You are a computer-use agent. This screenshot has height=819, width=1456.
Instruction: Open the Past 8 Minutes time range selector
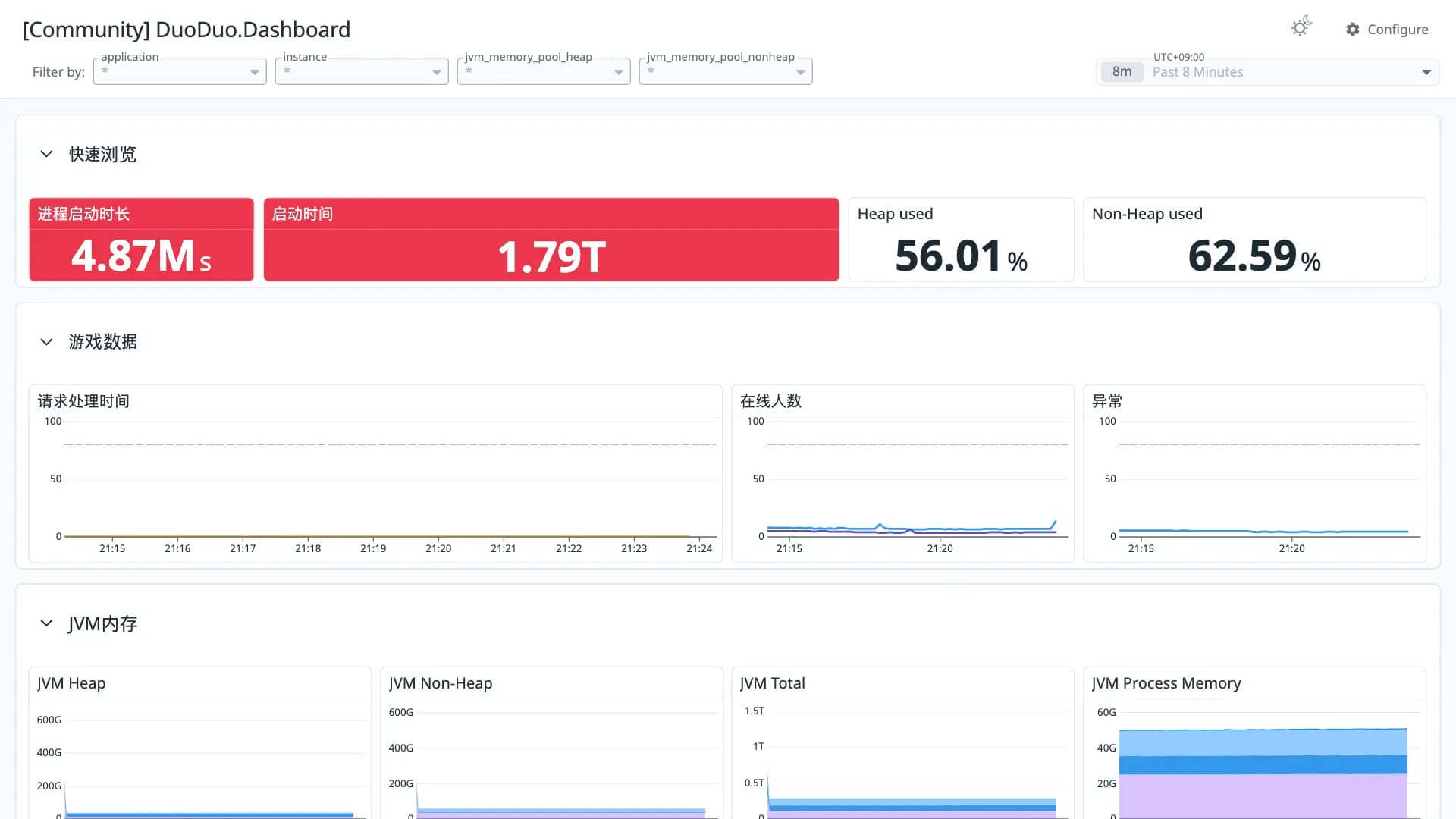[x=1267, y=72]
